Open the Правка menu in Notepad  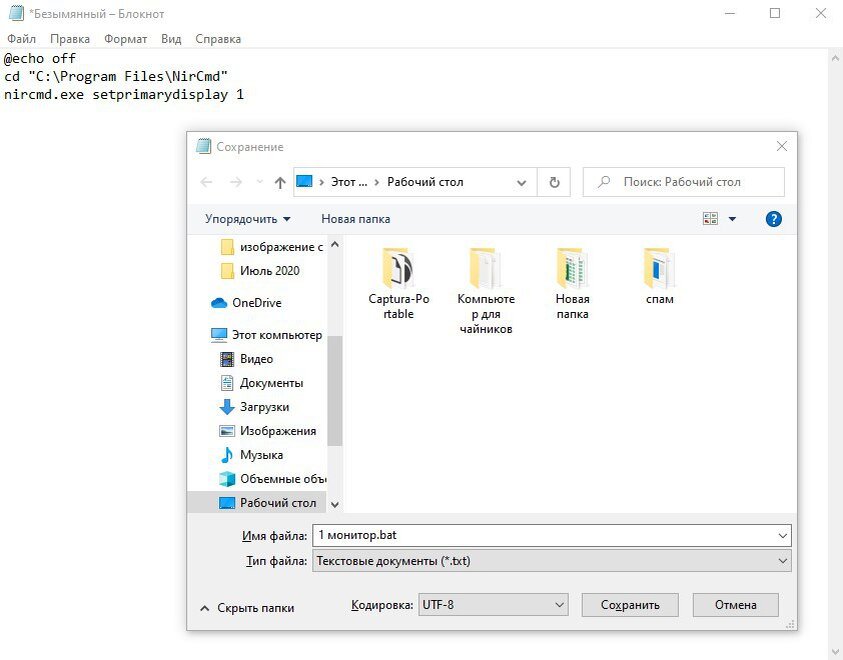point(70,39)
